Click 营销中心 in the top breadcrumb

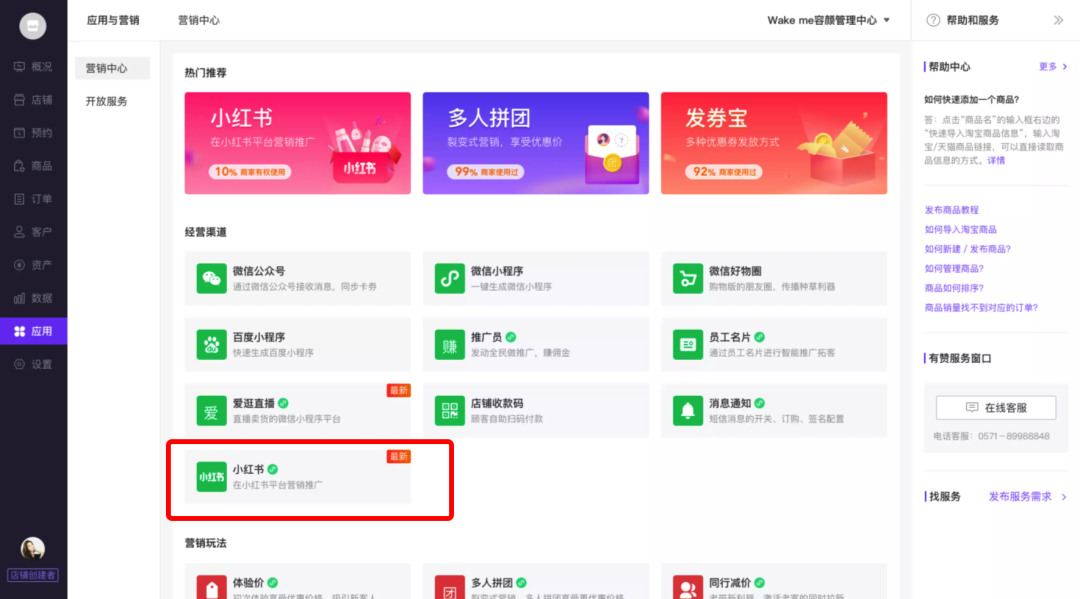pyautogui.click(x=198, y=20)
